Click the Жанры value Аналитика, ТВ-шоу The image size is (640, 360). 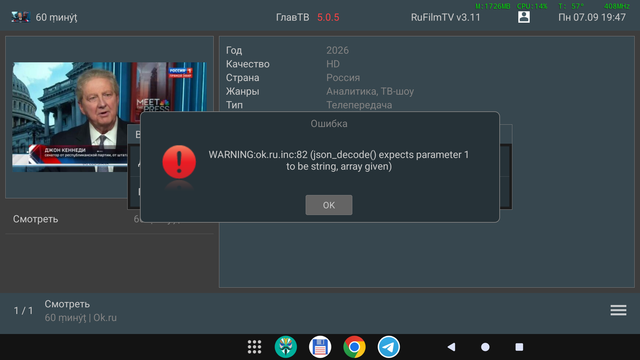click(x=370, y=91)
